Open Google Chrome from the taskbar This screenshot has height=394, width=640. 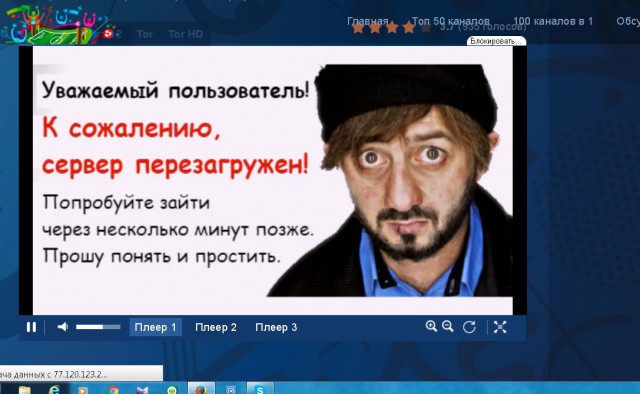pos(113,390)
